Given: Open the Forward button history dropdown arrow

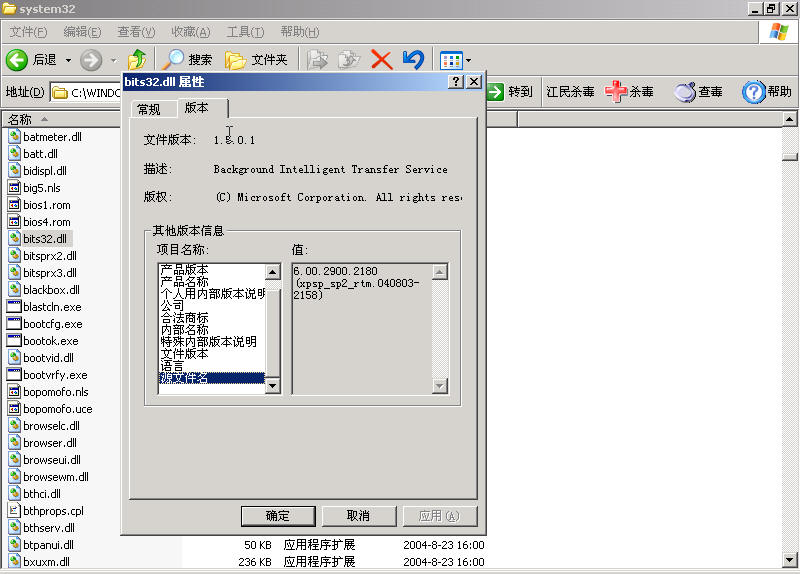Looking at the screenshot, I should (x=113, y=60).
